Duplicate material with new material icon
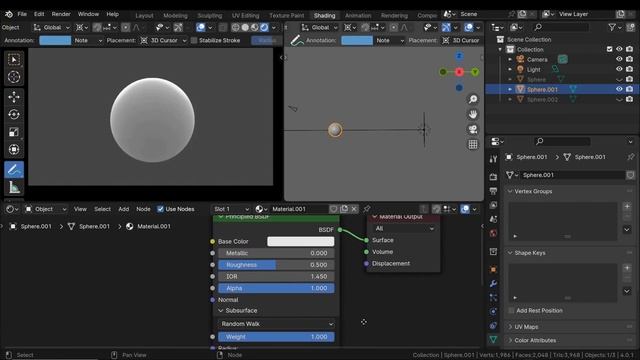 pyautogui.click(x=344, y=209)
